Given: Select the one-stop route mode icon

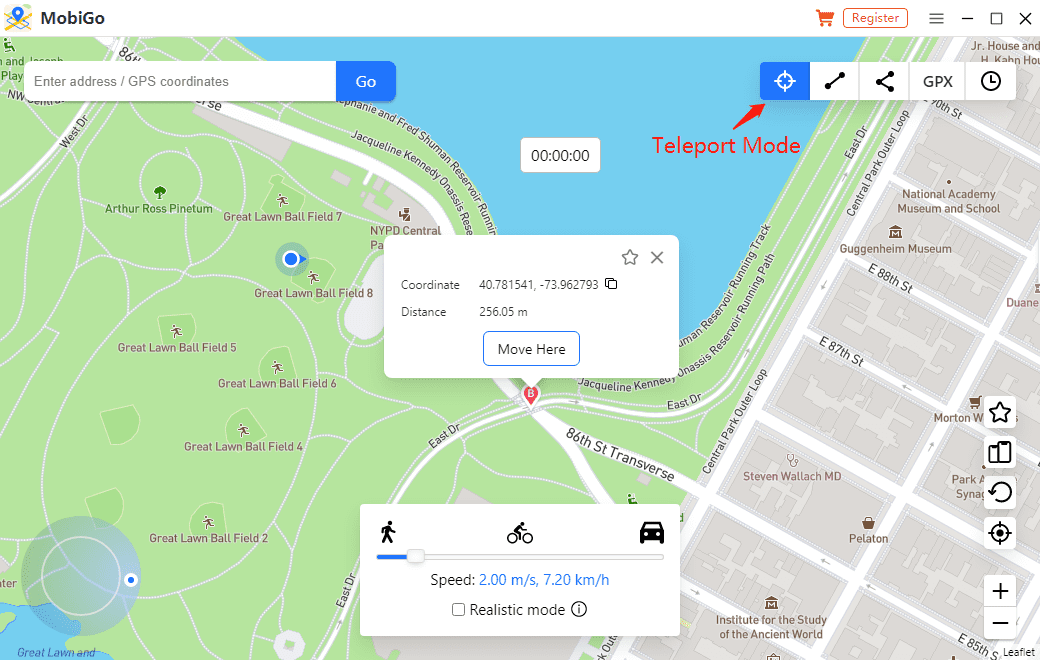Looking at the screenshot, I should coord(835,82).
